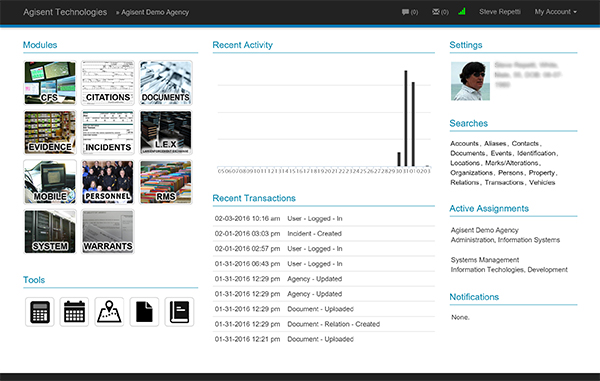Click the Recent Activity heading

[243, 45]
